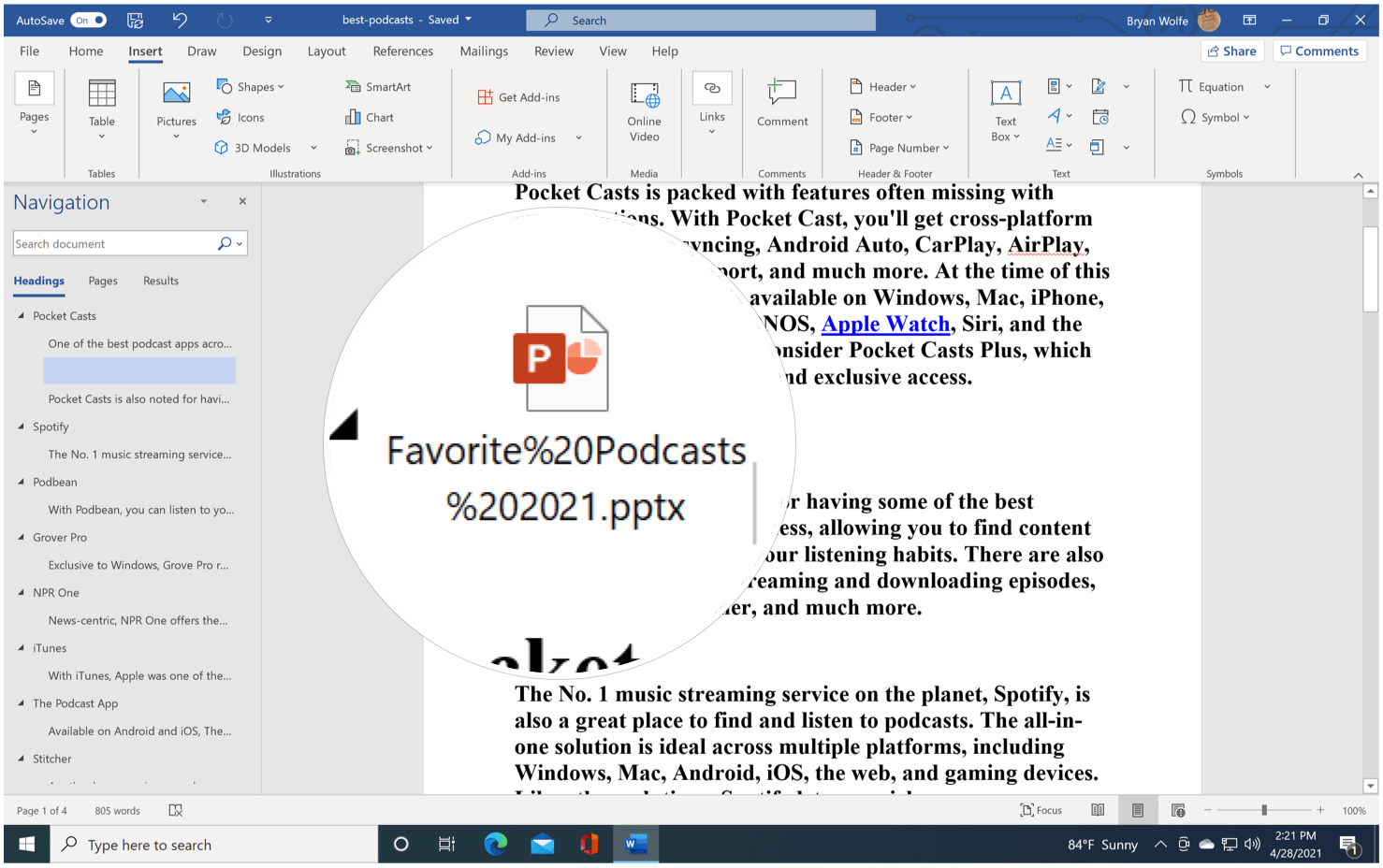The image size is (1383, 868).
Task: Open Ribbon Display Options icon
Action: click(1249, 20)
